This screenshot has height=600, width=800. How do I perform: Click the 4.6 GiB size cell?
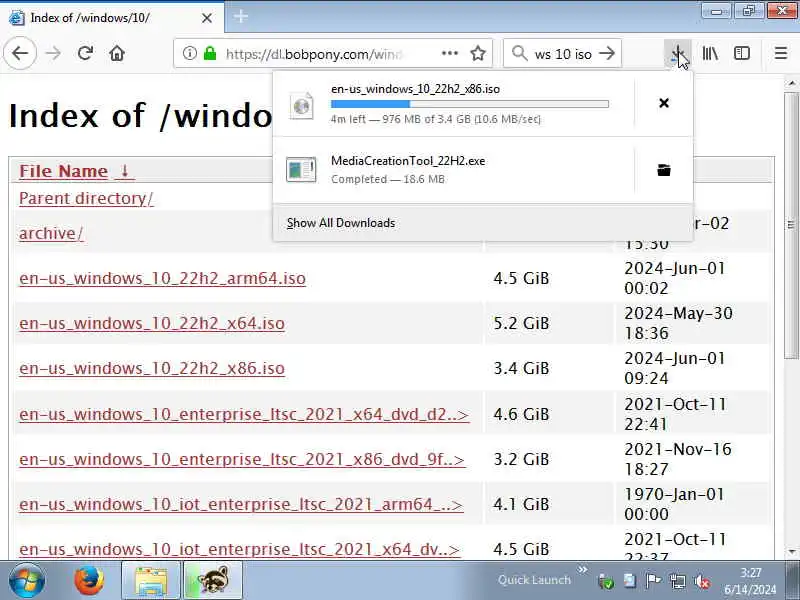pos(521,414)
